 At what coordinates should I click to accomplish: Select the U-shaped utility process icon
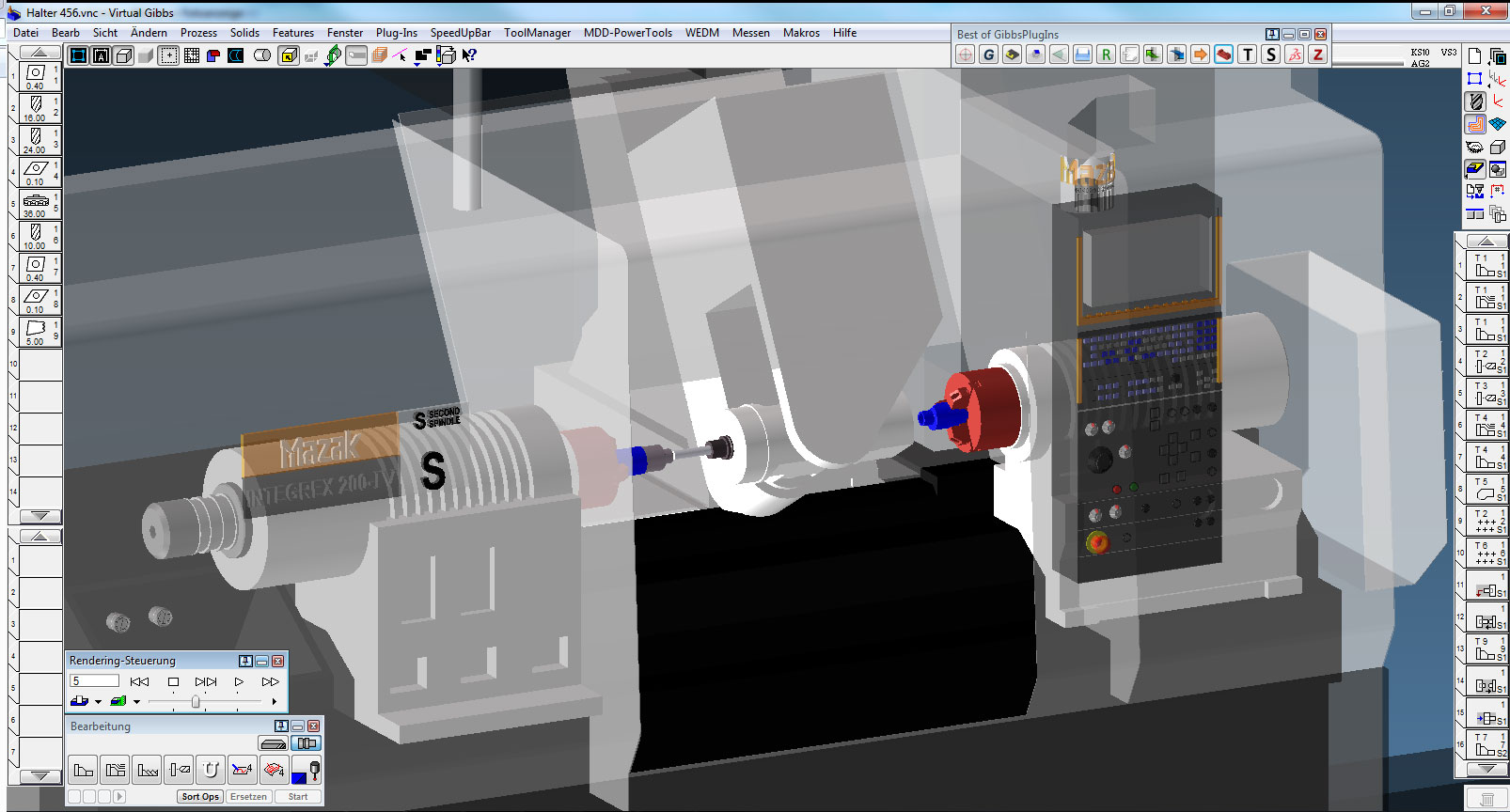coord(211,770)
